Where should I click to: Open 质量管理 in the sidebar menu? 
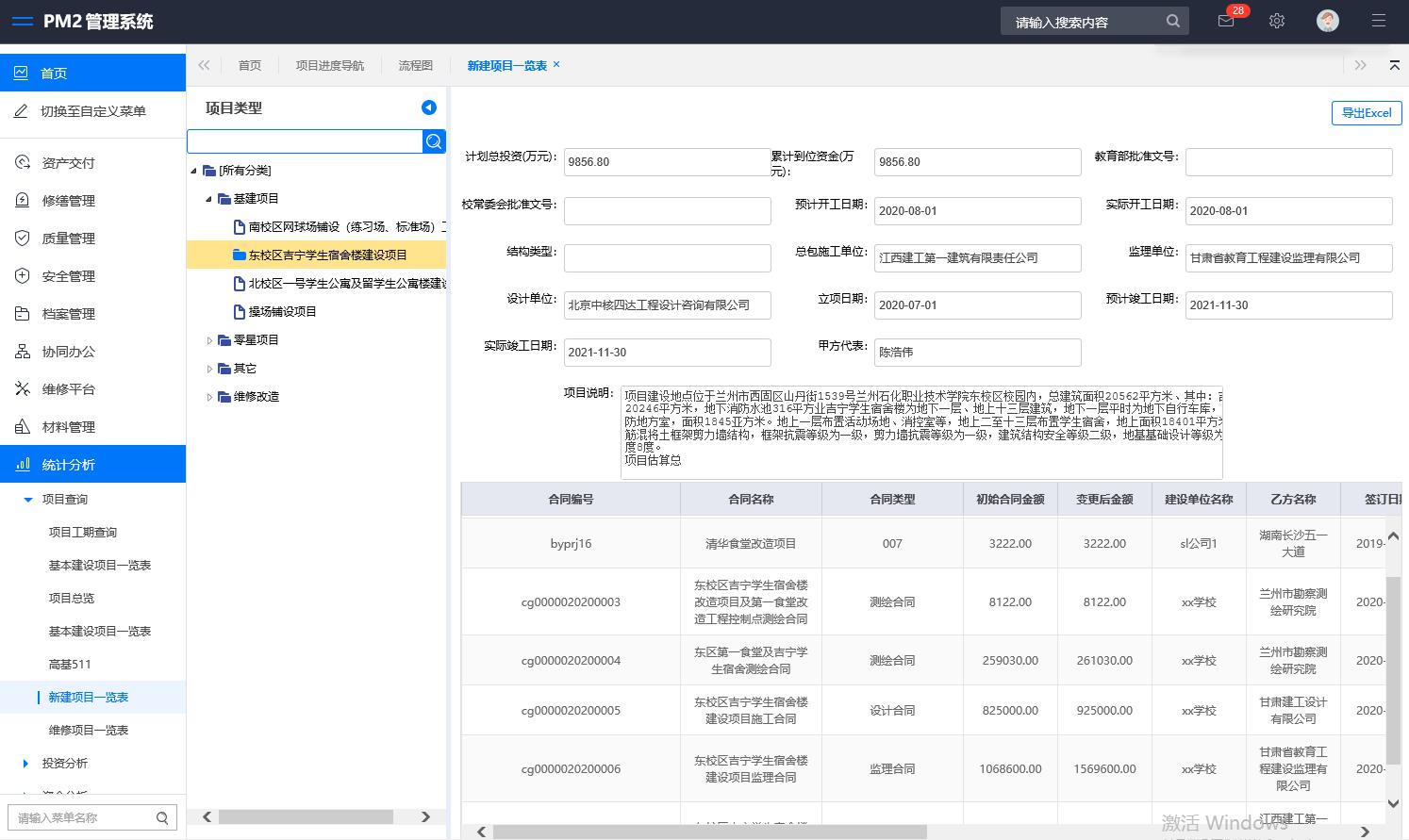pos(69,239)
